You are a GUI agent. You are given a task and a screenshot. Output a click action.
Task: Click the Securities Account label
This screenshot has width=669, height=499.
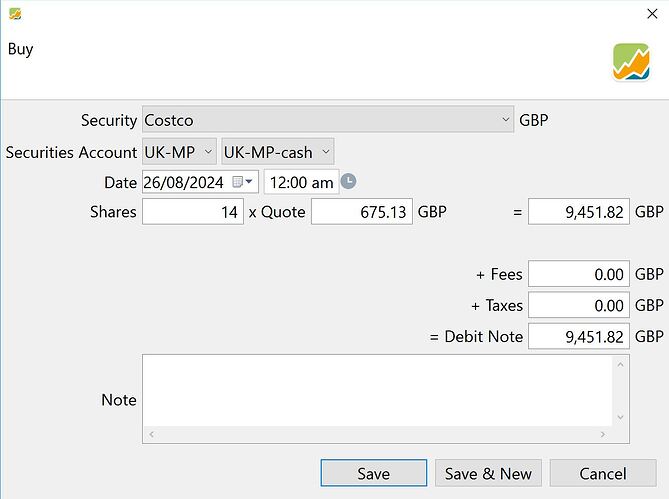click(71, 152)
